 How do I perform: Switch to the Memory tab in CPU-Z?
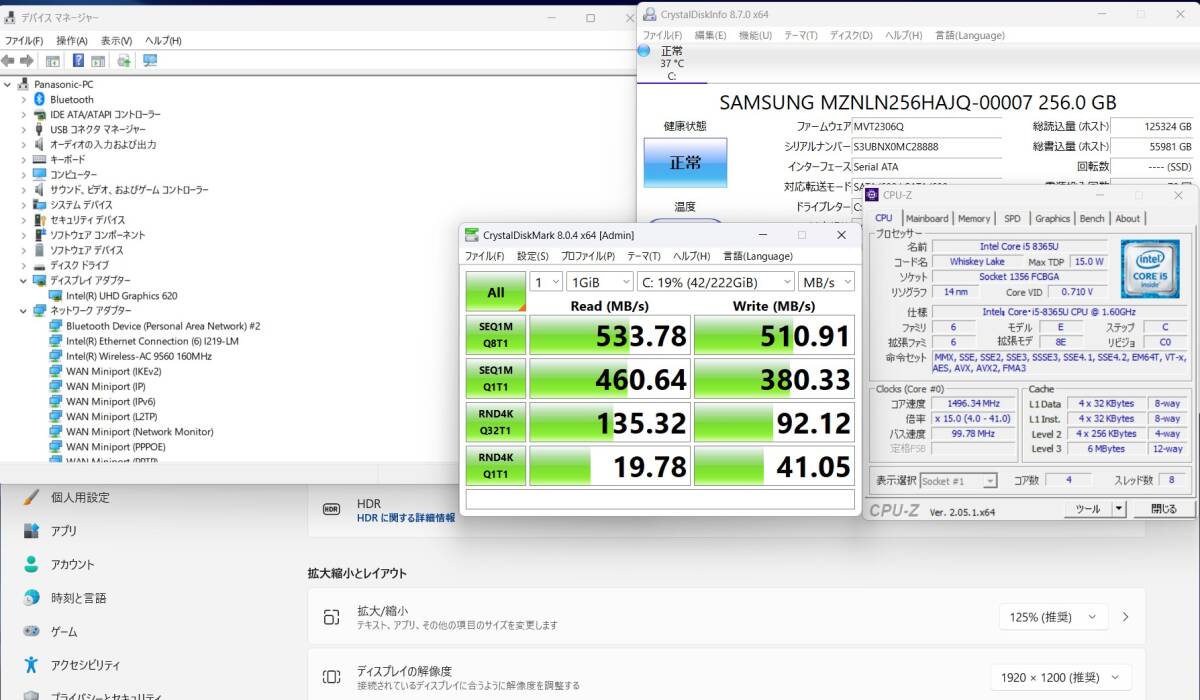(974, 218)
